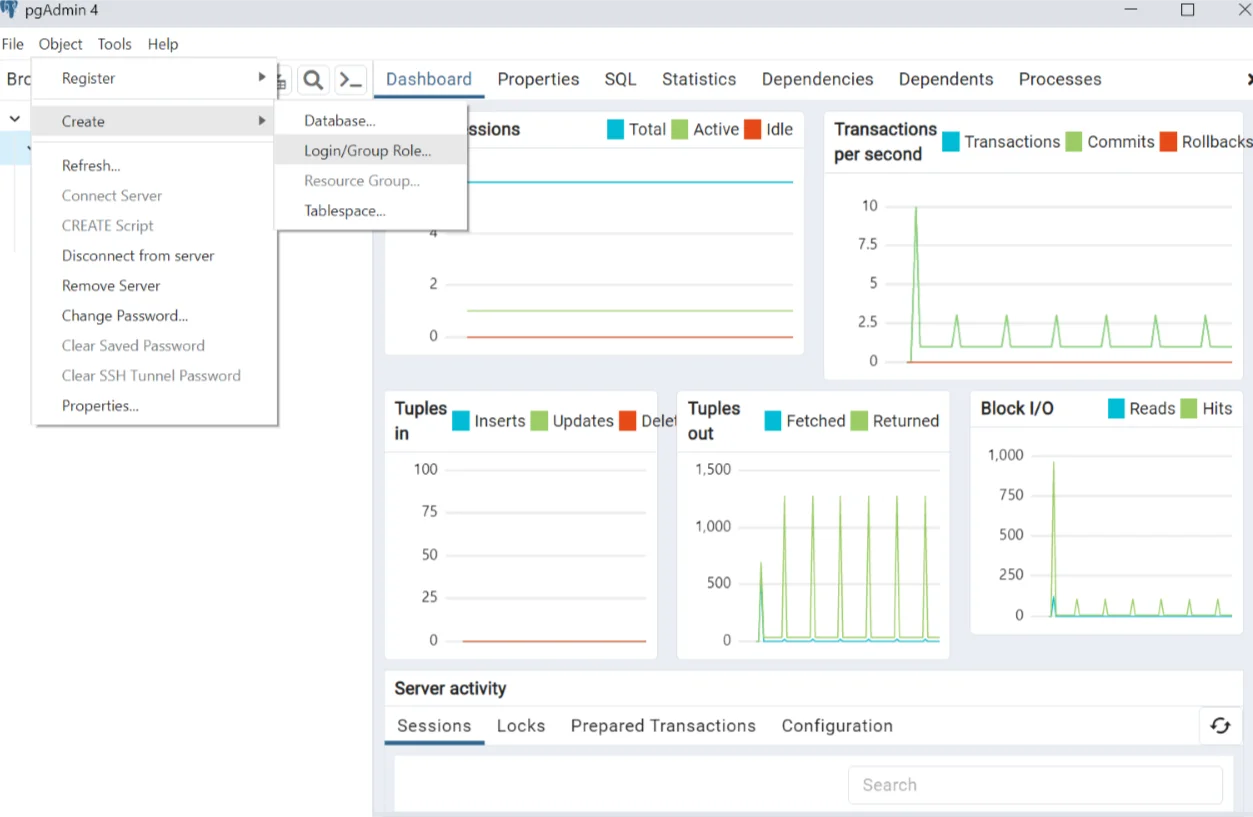Switch to the Dependents tab

[x=946, y=79]
